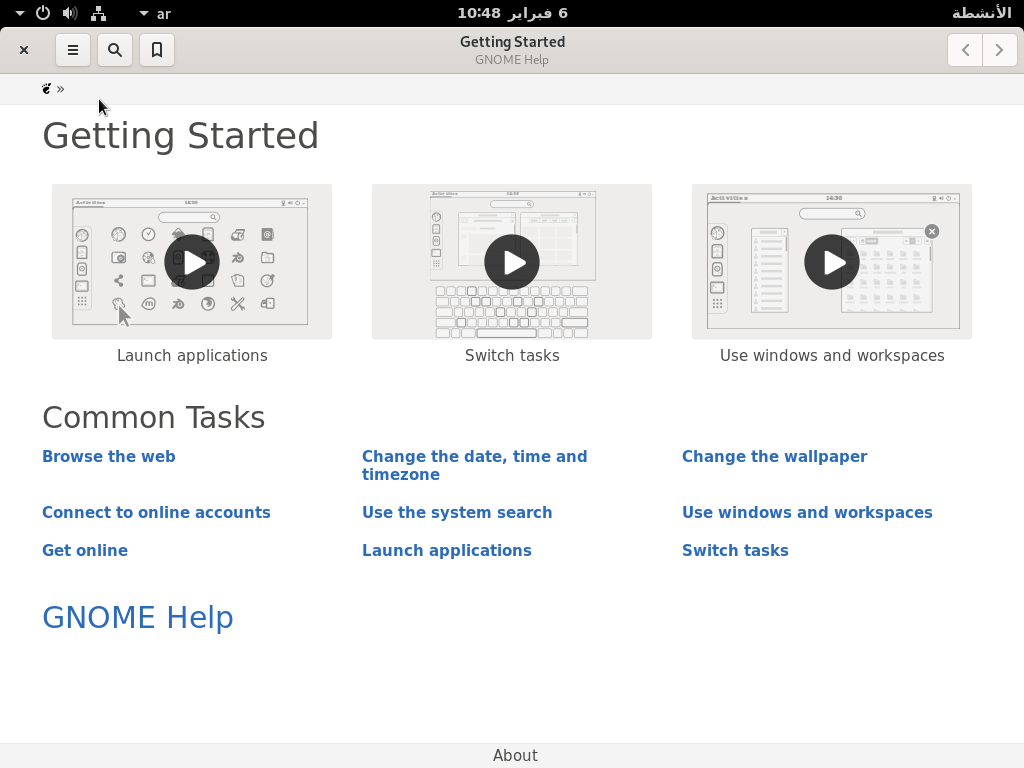Open Use the system search link
The image size is (1024, 768).
point(457,513)
